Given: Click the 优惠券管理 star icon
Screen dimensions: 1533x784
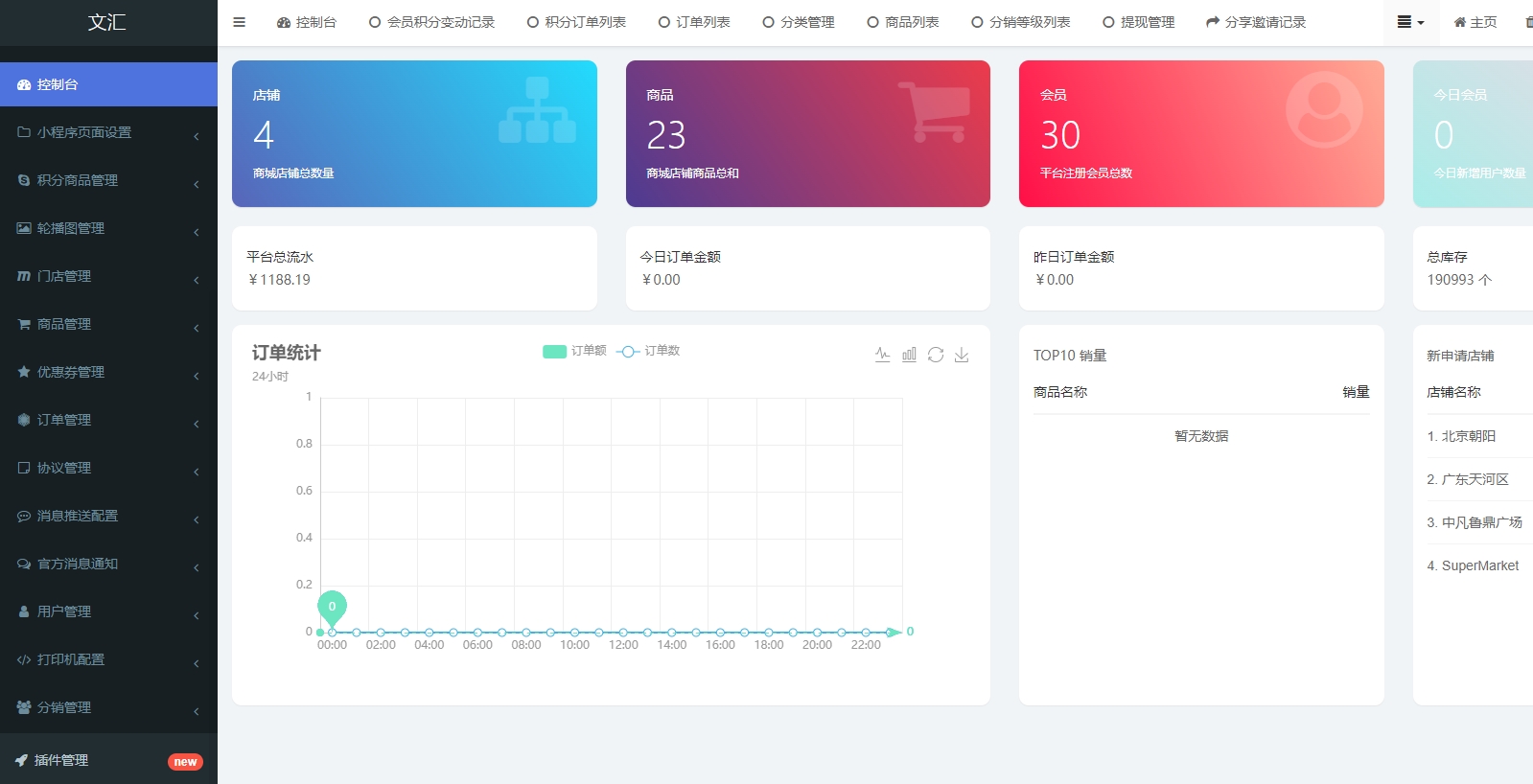Looking at the screenshot, I should click(x=24, y=372).
